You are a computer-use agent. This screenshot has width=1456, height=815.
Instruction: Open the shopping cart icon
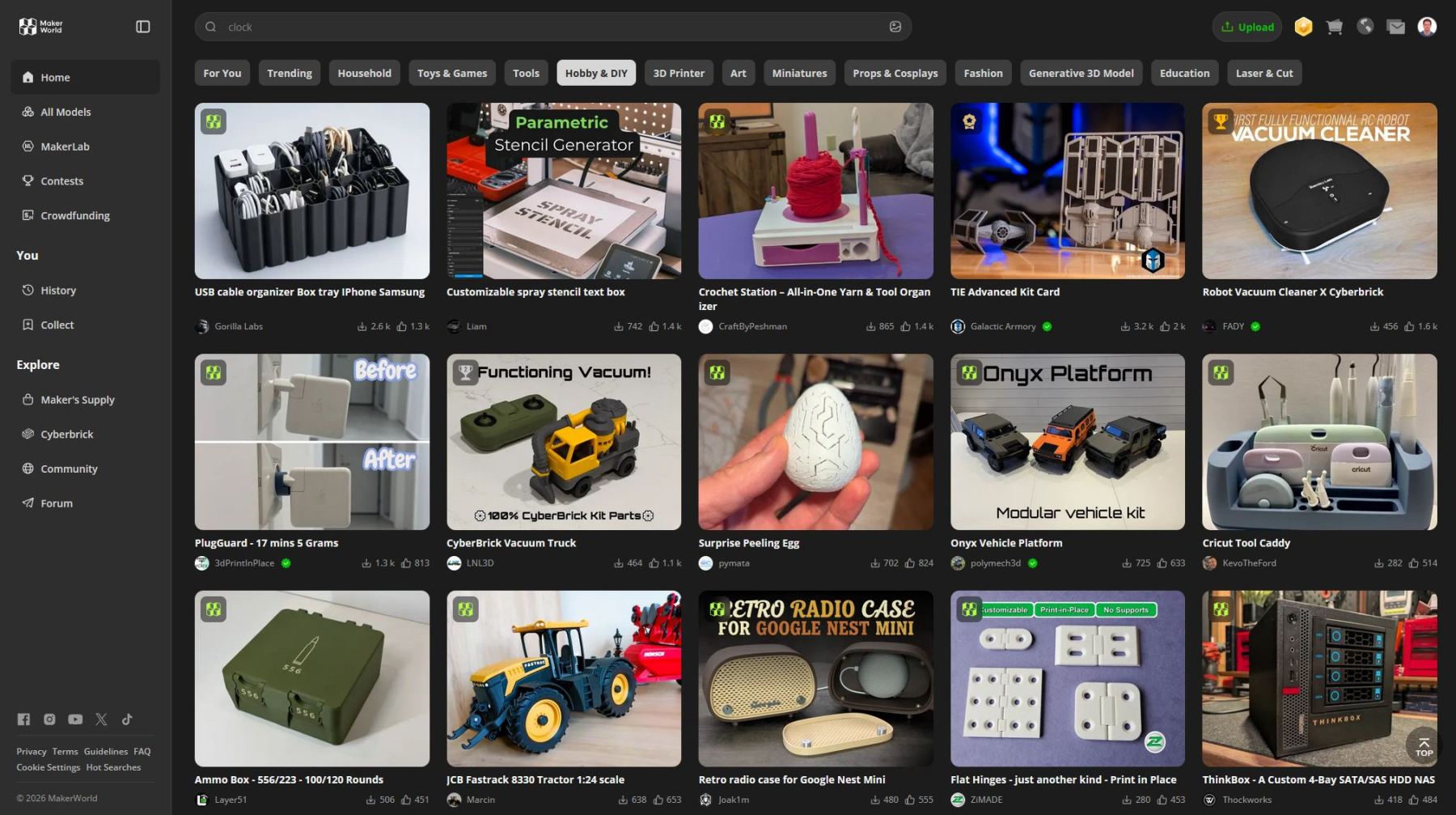(x=1335, y=27)
